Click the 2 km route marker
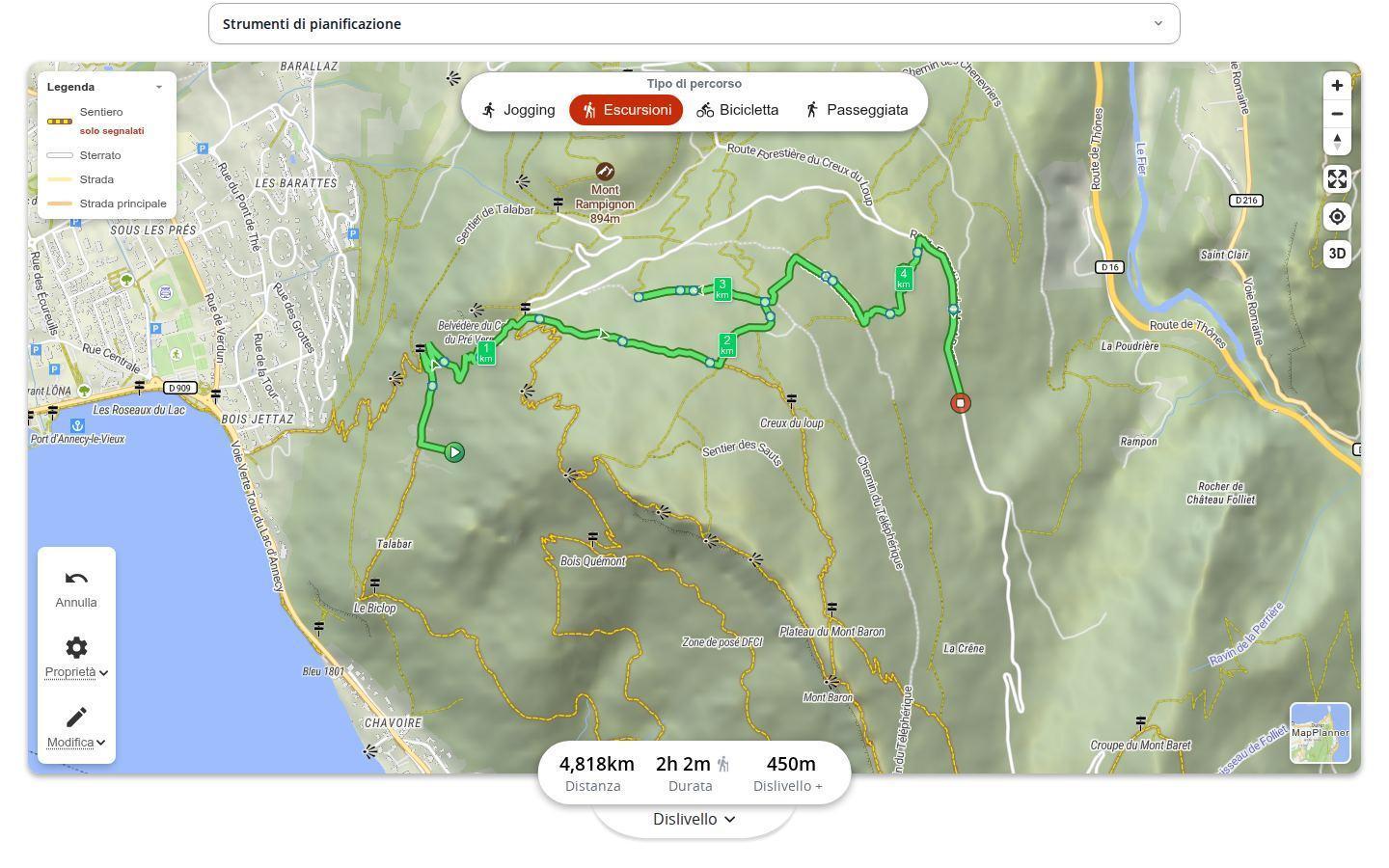1389x868 pixels. pos(727,345)
